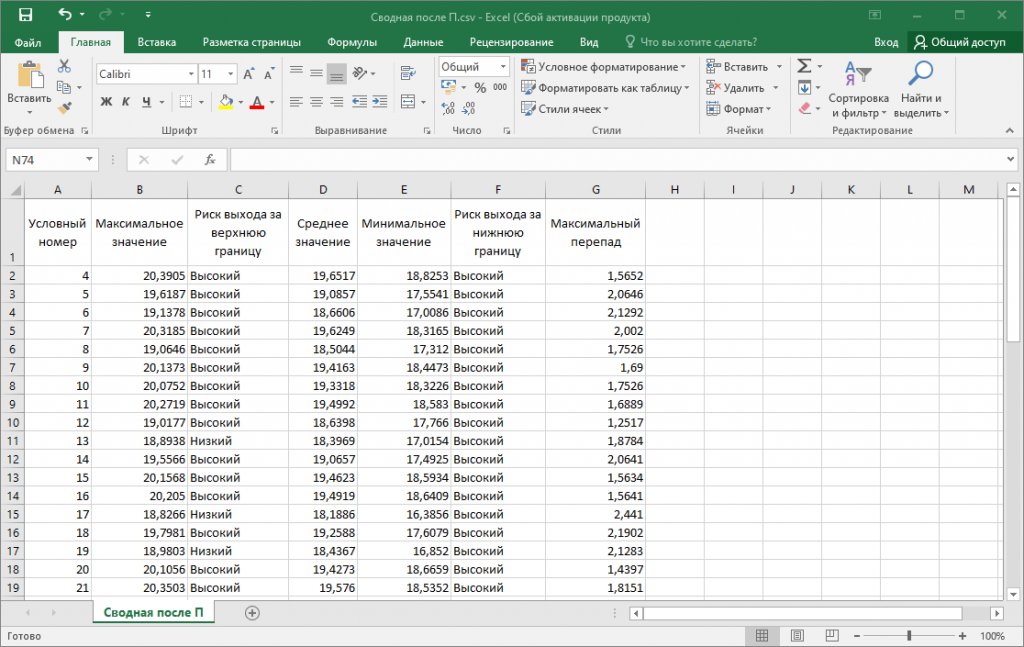Open the Insert Function fx dialog
1024x647 pixels.
click(x=210, y=160)
